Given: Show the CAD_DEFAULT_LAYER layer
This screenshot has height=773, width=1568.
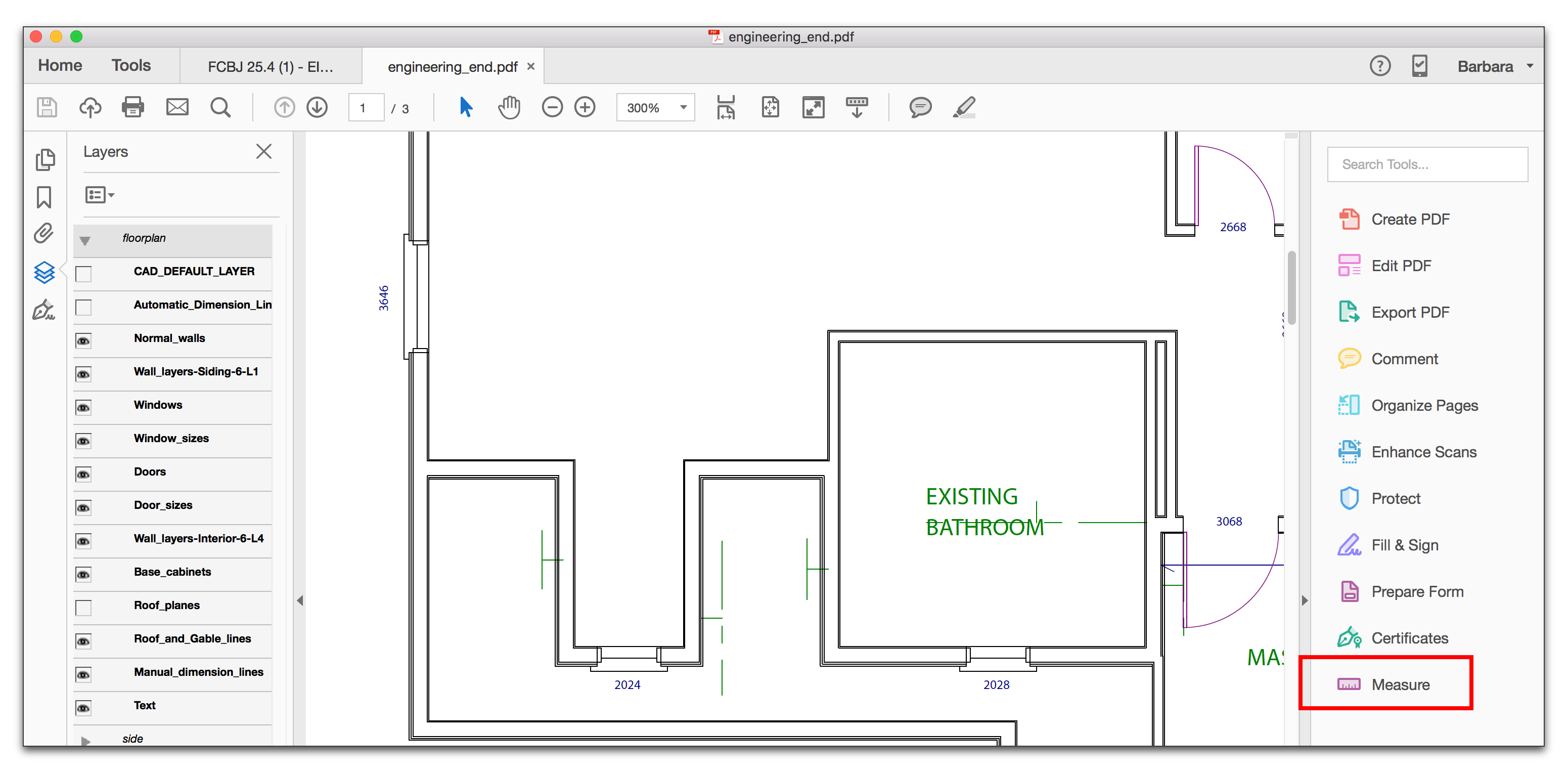Looking at the screenshot, I should pos(83,274).
